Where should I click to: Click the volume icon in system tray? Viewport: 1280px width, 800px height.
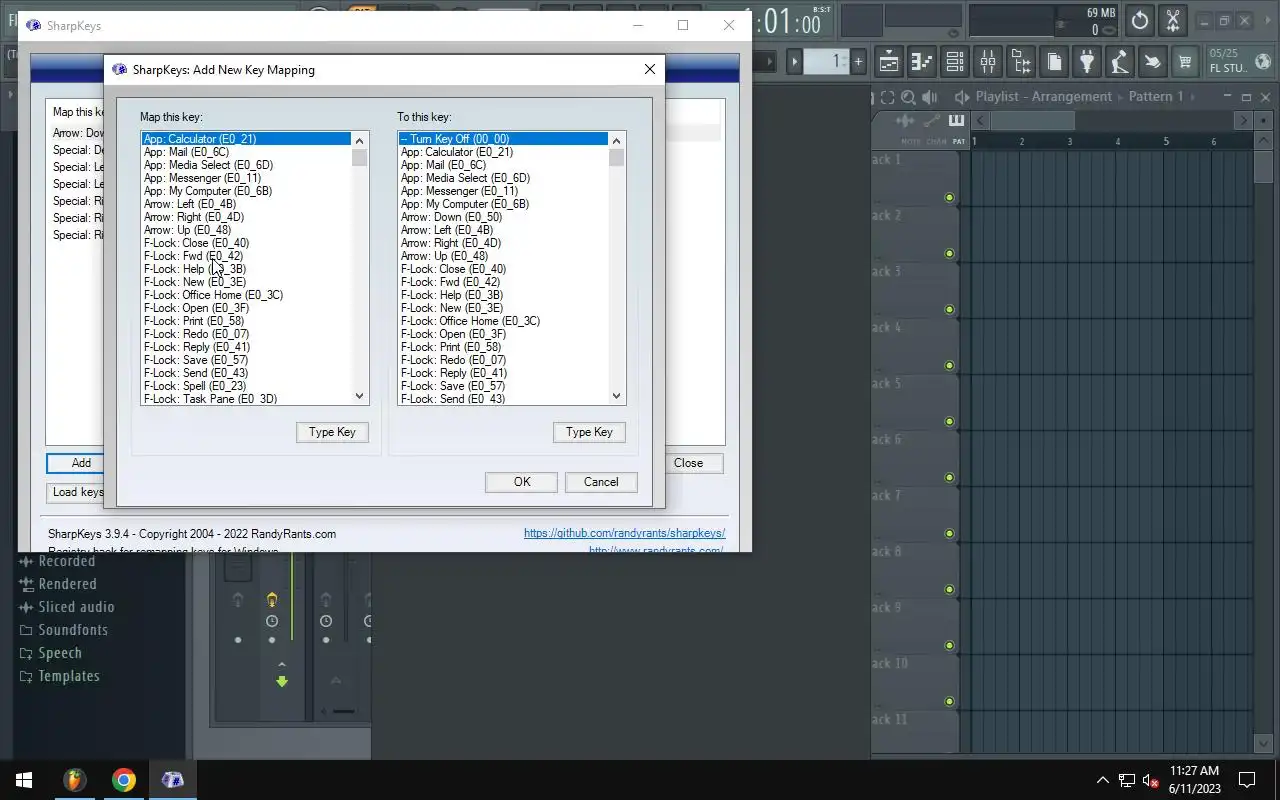click(x=1151, y=780)
